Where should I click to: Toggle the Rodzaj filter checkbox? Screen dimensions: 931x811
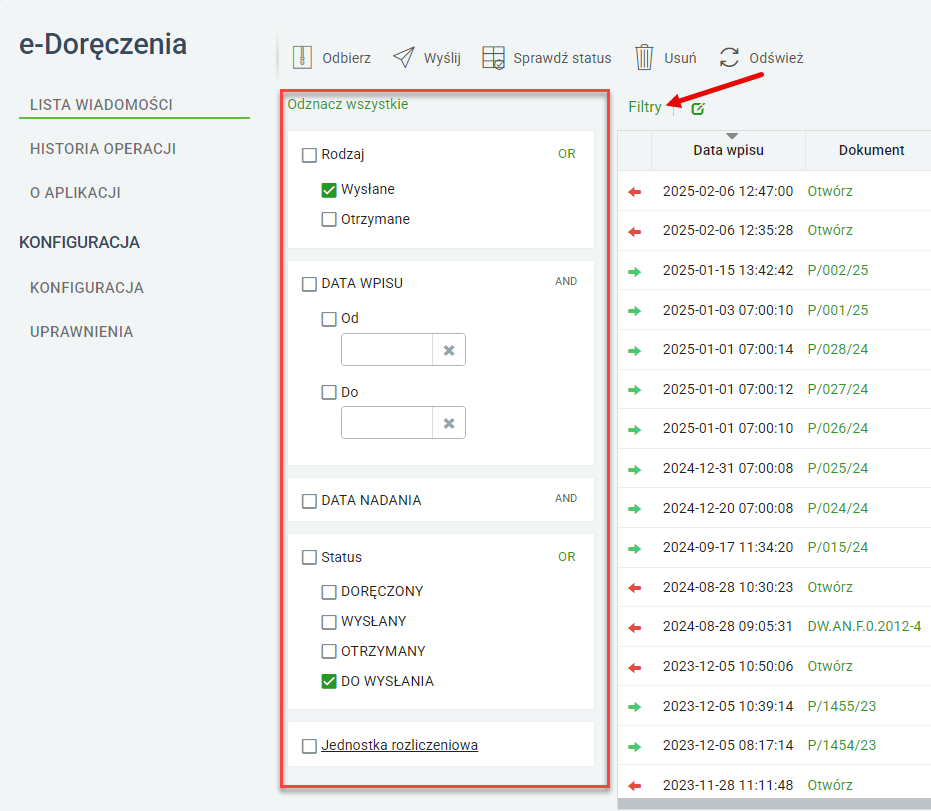pyautogui.click(x=309, y=155)
